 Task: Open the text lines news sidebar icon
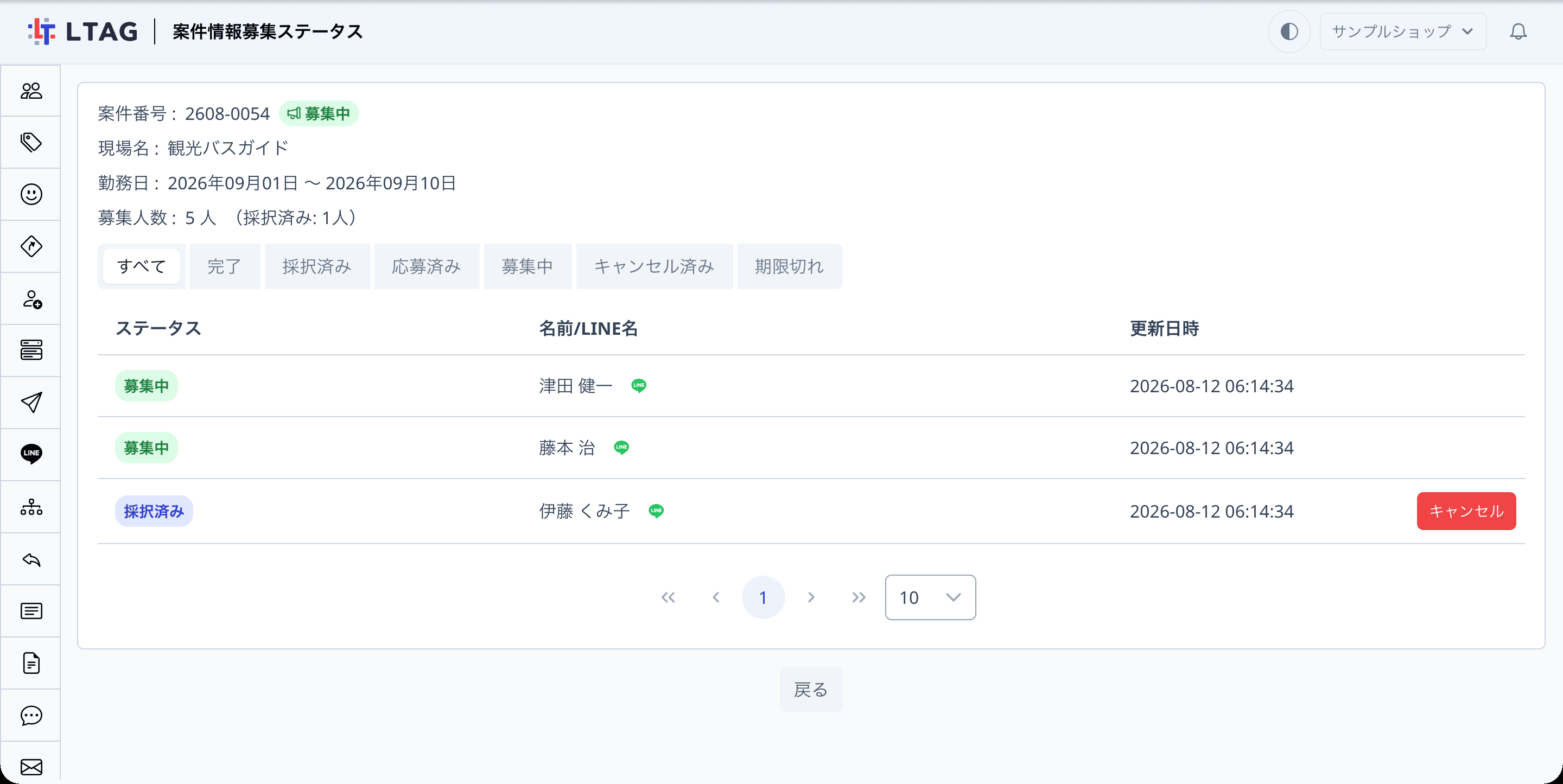[31, 610]
